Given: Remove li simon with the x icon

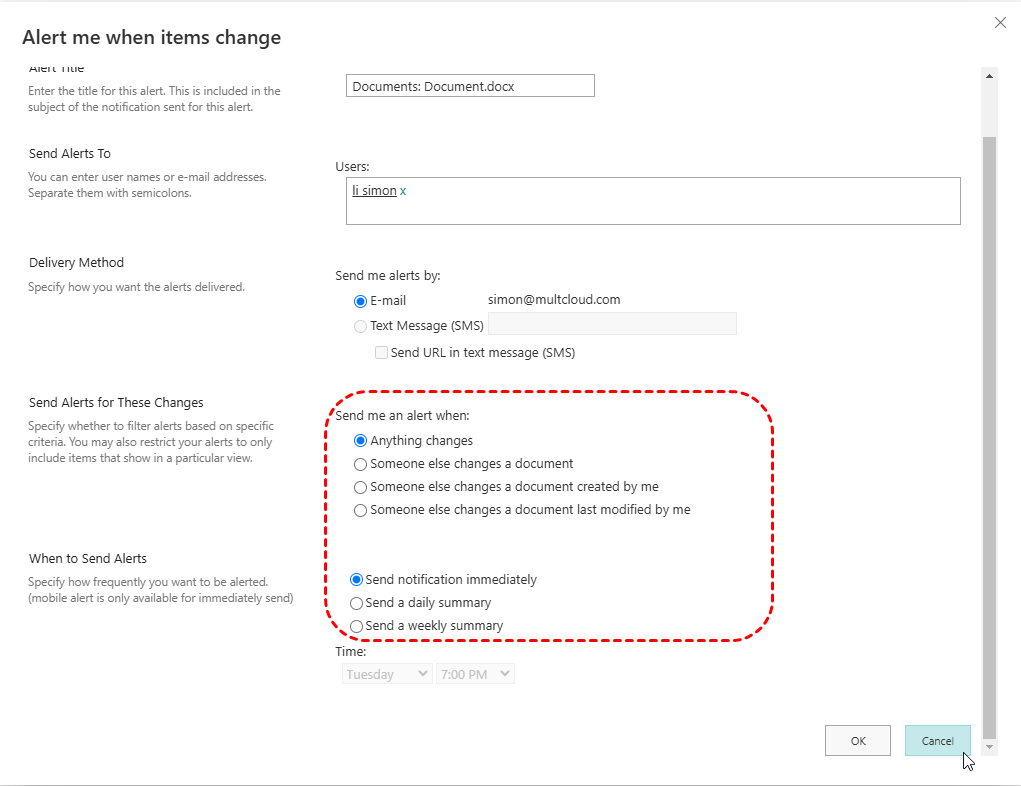Looking at the screenshot, I should (403, 190).
